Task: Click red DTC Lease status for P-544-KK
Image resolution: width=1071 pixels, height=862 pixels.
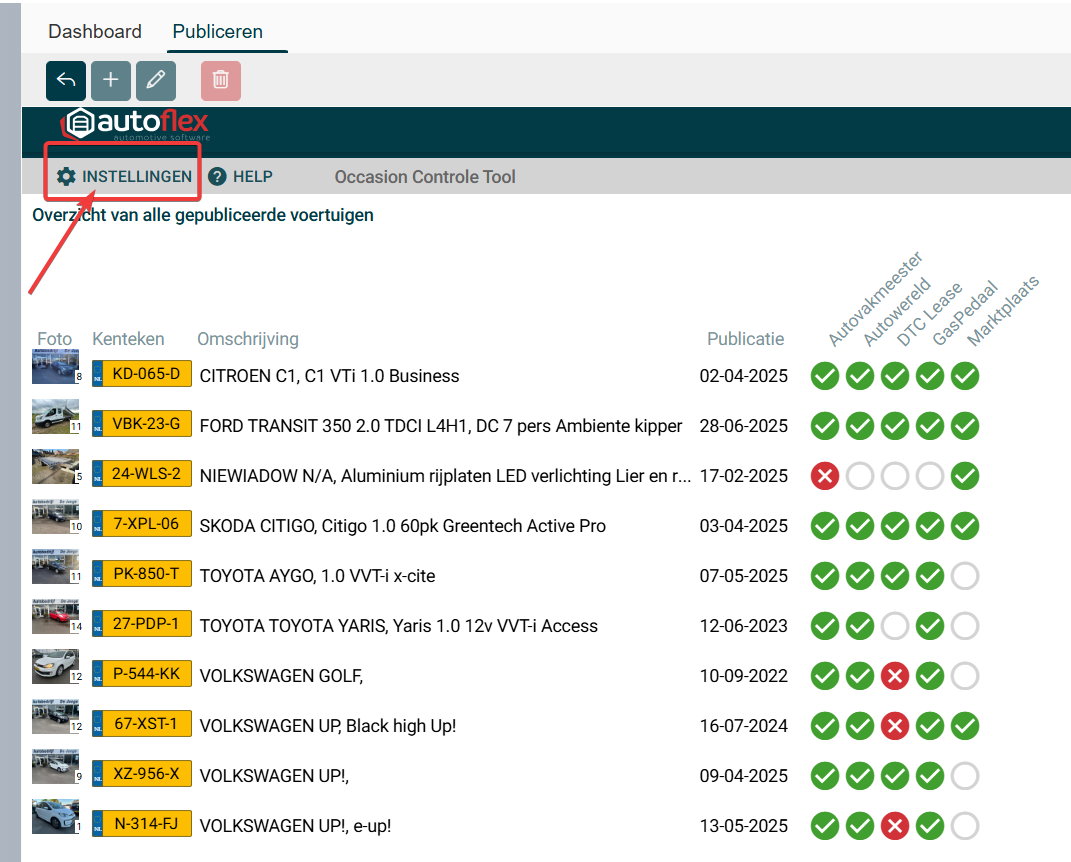Action: tap(895, 676)
